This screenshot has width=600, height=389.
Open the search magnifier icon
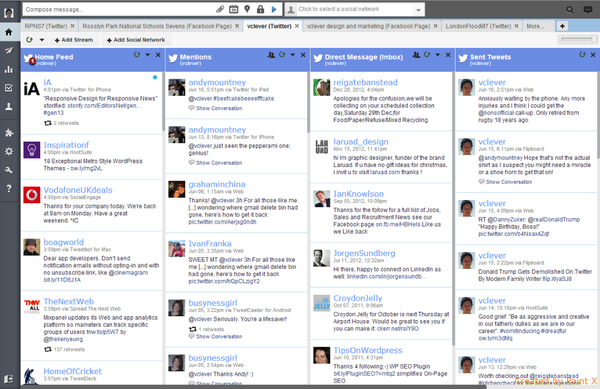click(x=570, y=10)
